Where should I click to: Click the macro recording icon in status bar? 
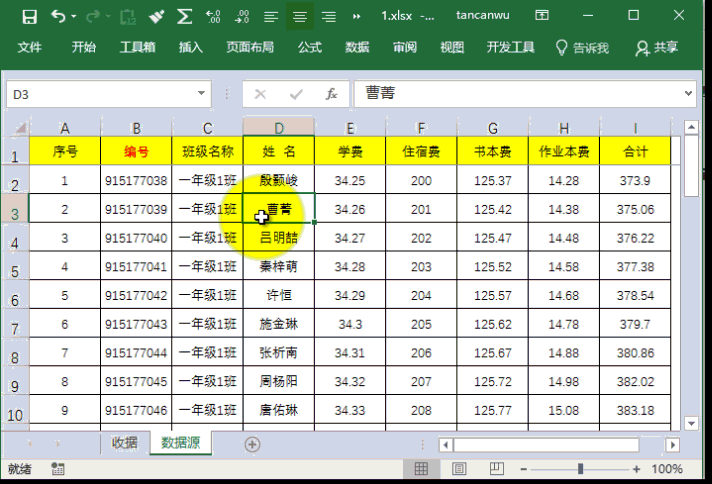58,469
